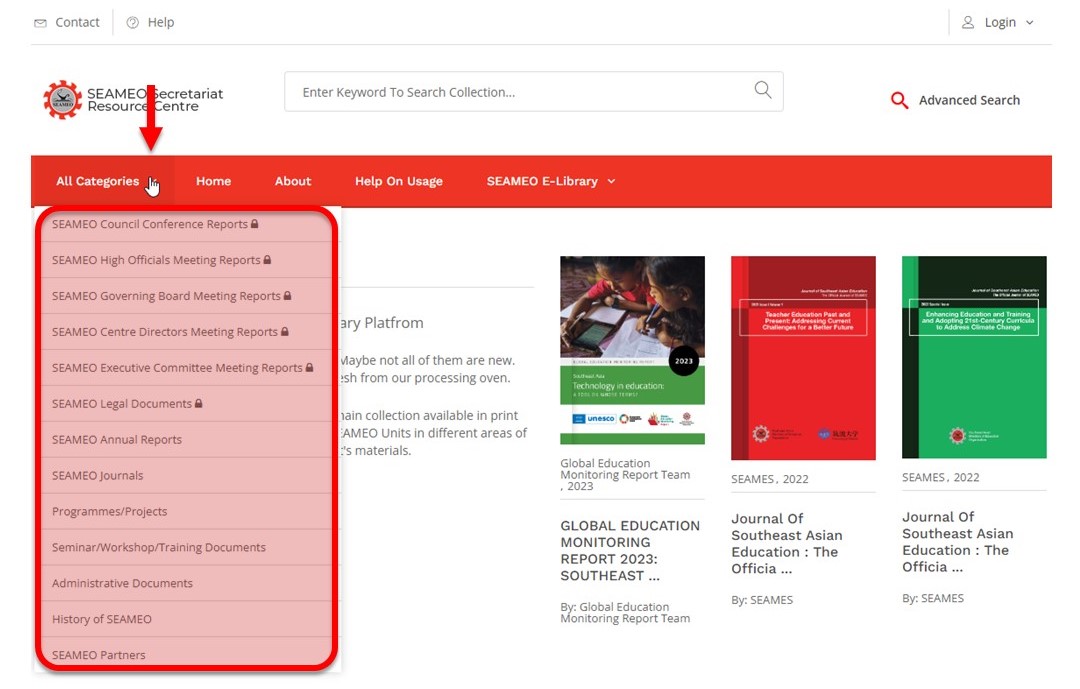Screen dimensions: 1080x689
Task: Select Seminar/Workshop/Training Documents category
Action: [158, 547]
